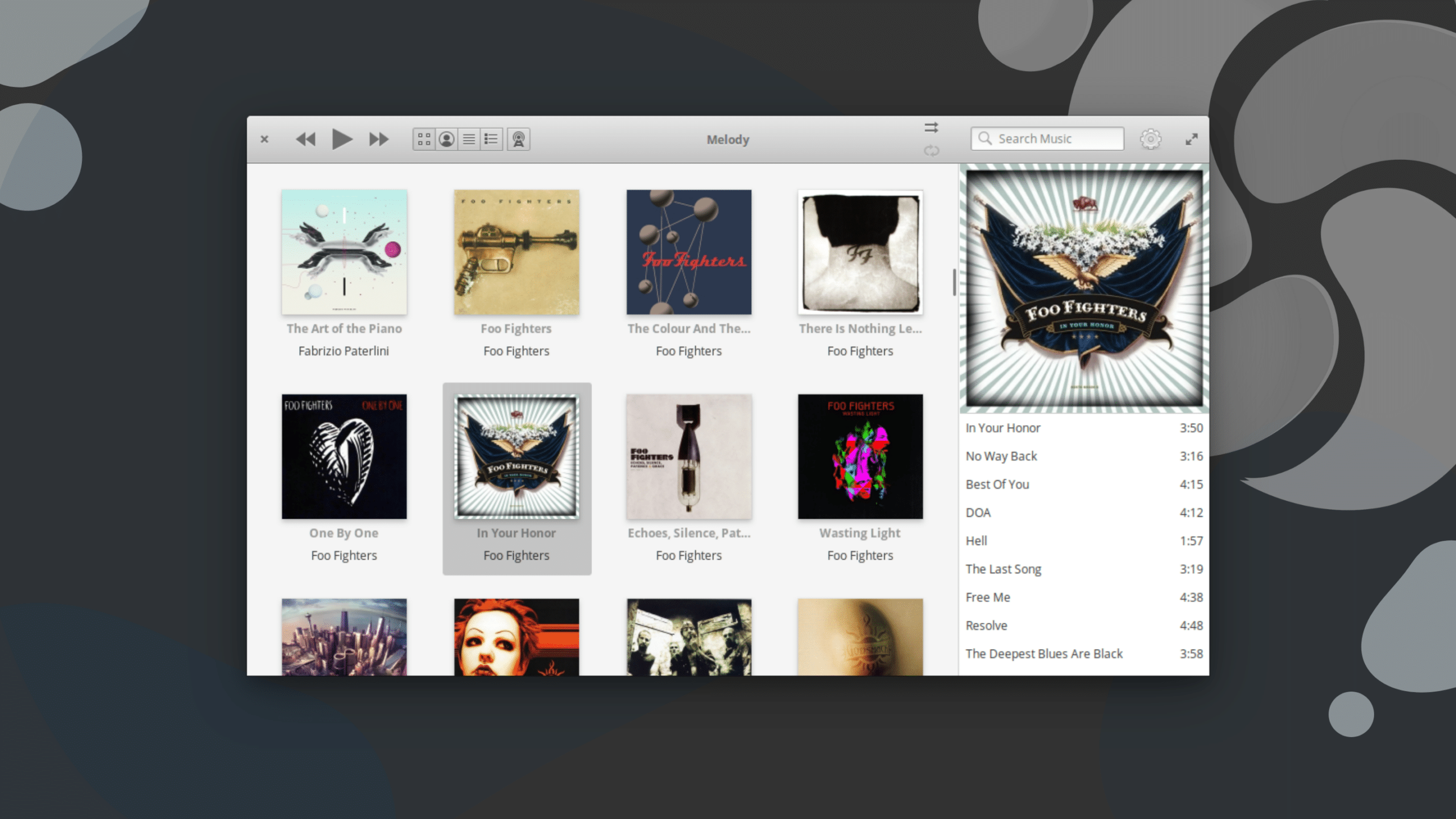Open the settings gear menu
Screen dimensions: 1456x819
1151,139
